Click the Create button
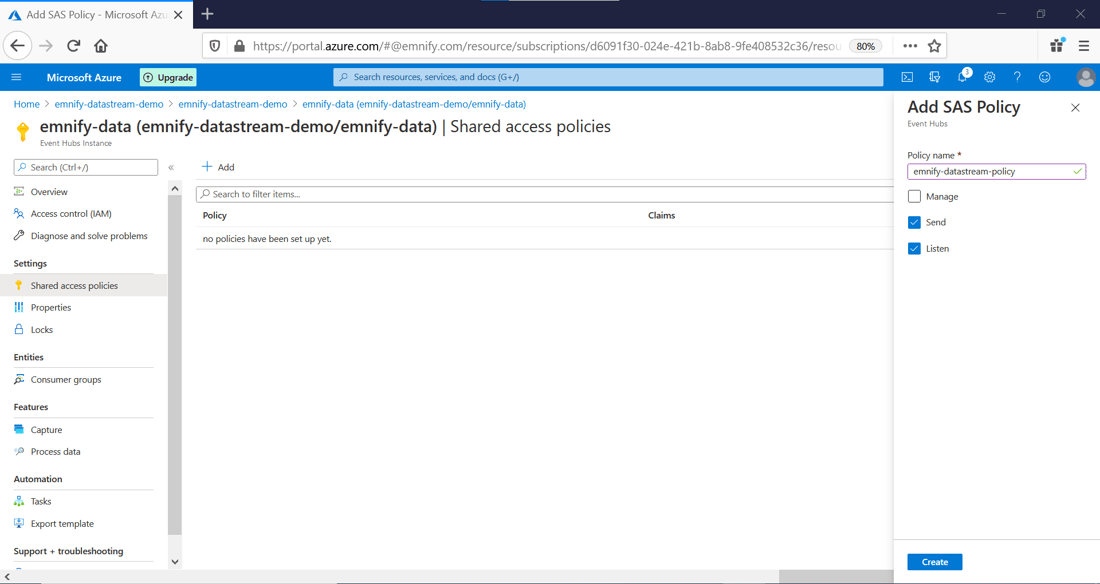Image resolution: width=1100 pixels, height=584 pixels. click(934, 562)
